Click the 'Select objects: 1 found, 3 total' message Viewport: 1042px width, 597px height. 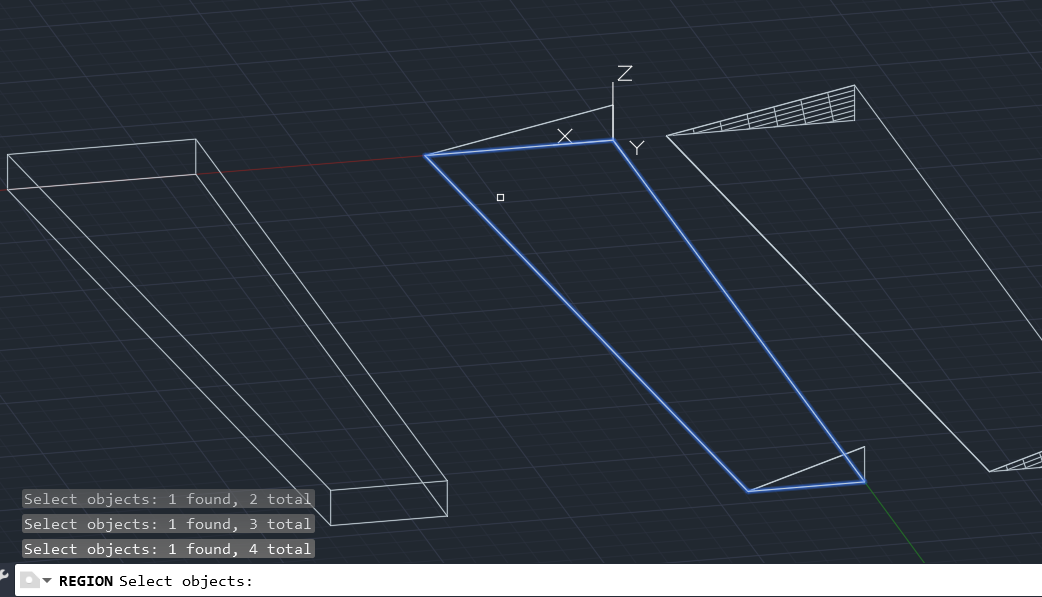(166, 523)
